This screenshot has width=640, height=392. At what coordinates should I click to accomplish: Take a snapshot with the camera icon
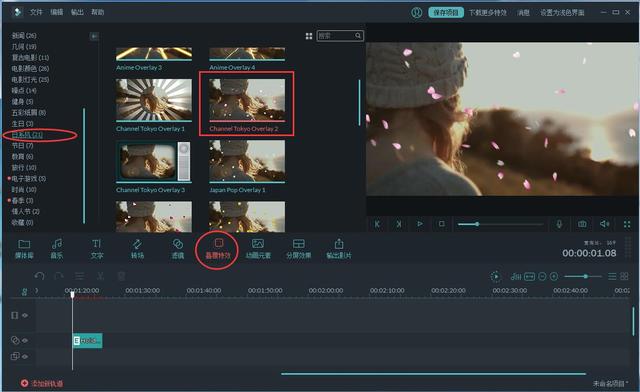582,224
